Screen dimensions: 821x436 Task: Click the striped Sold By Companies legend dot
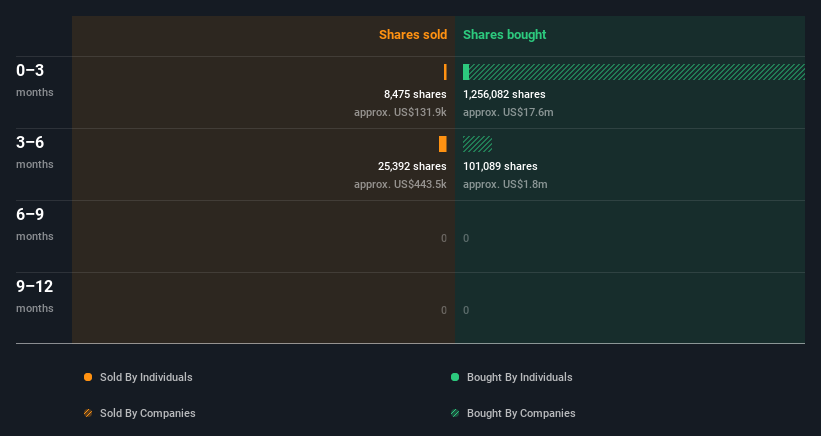88,413
